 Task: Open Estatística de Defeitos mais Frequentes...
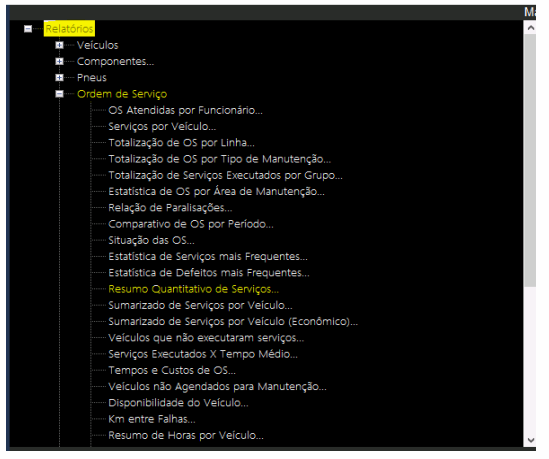coord(209,273)
